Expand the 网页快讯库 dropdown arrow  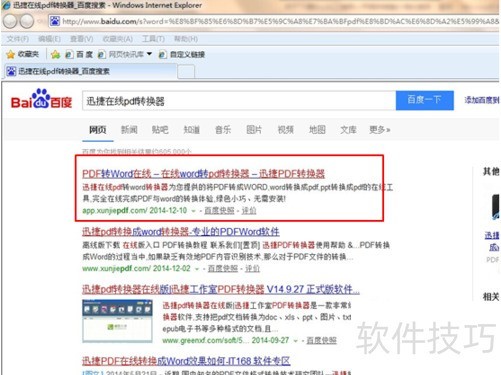[x=149, y=54]
